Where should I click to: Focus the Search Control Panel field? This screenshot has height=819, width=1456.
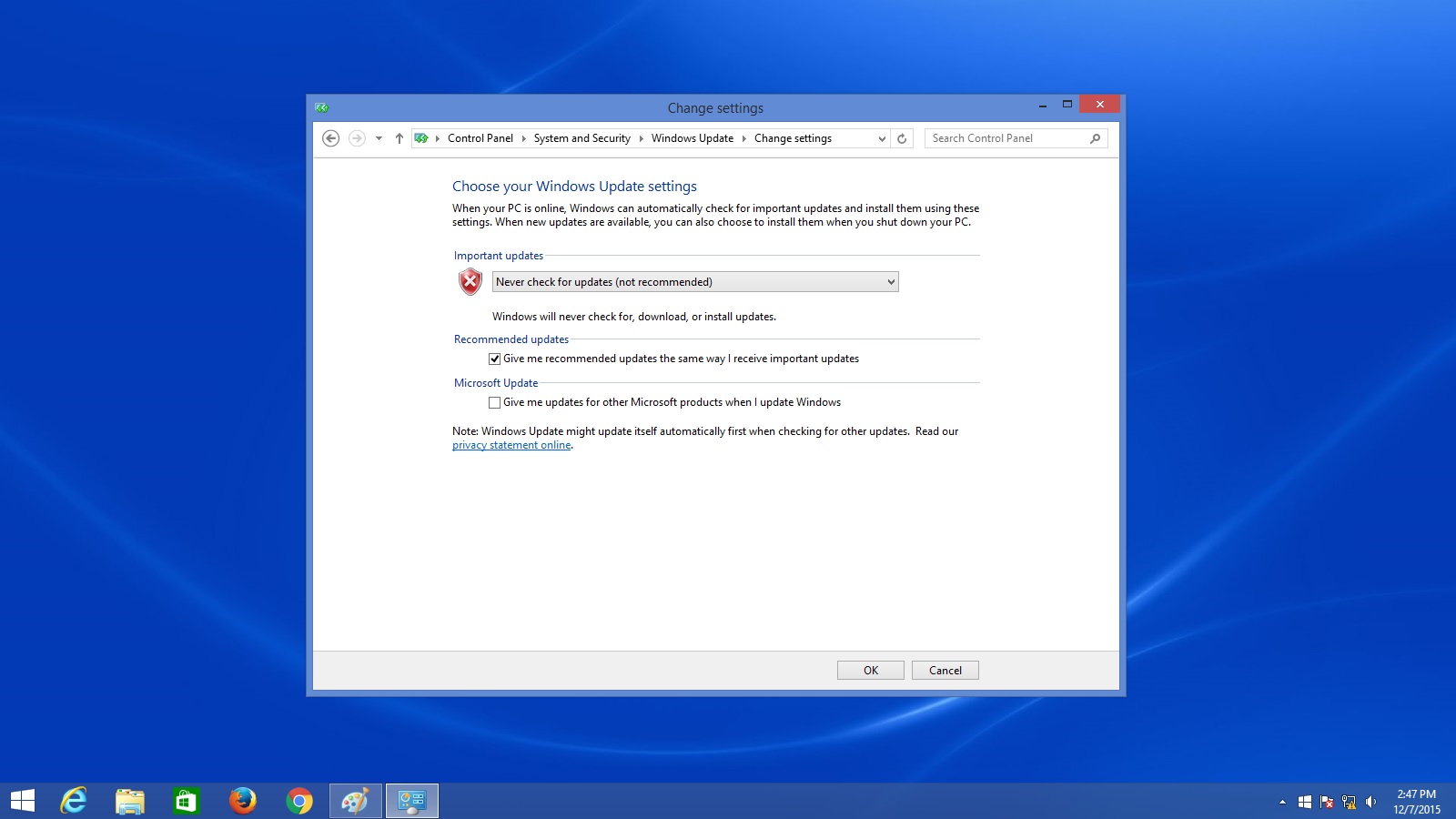tap(1016, 138)
